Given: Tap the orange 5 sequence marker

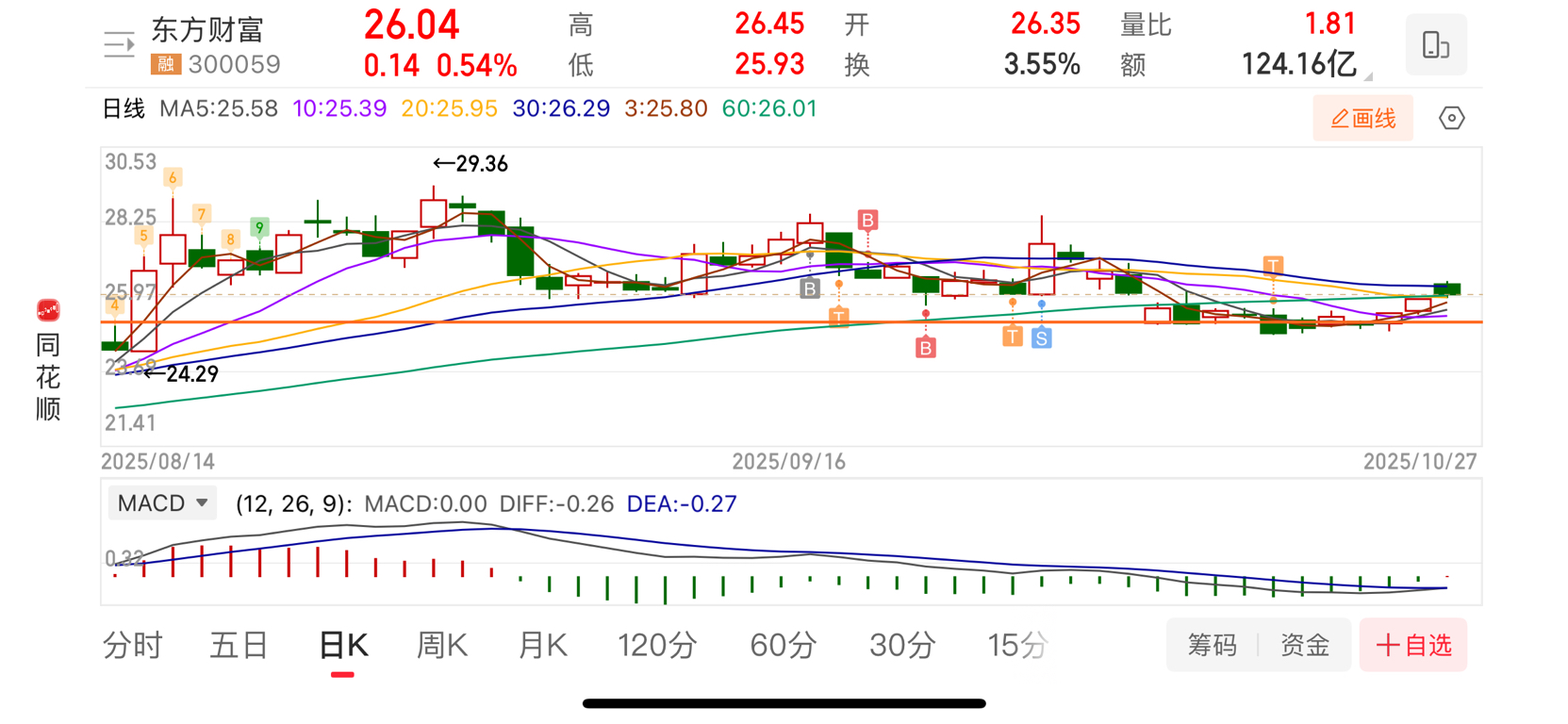Looking at the screenshot, I should pos(143,236).
